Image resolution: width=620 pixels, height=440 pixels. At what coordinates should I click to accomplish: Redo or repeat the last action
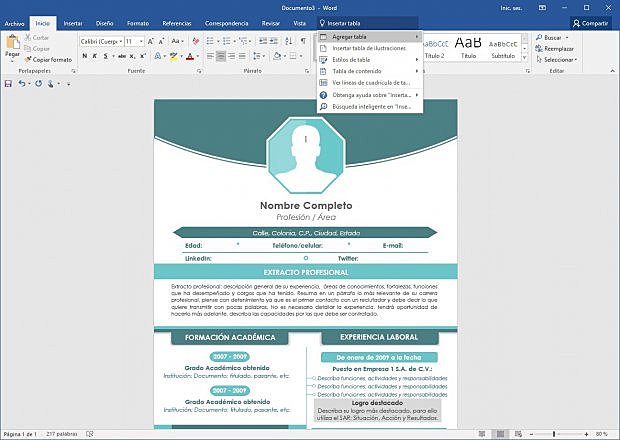pos(38,83)
